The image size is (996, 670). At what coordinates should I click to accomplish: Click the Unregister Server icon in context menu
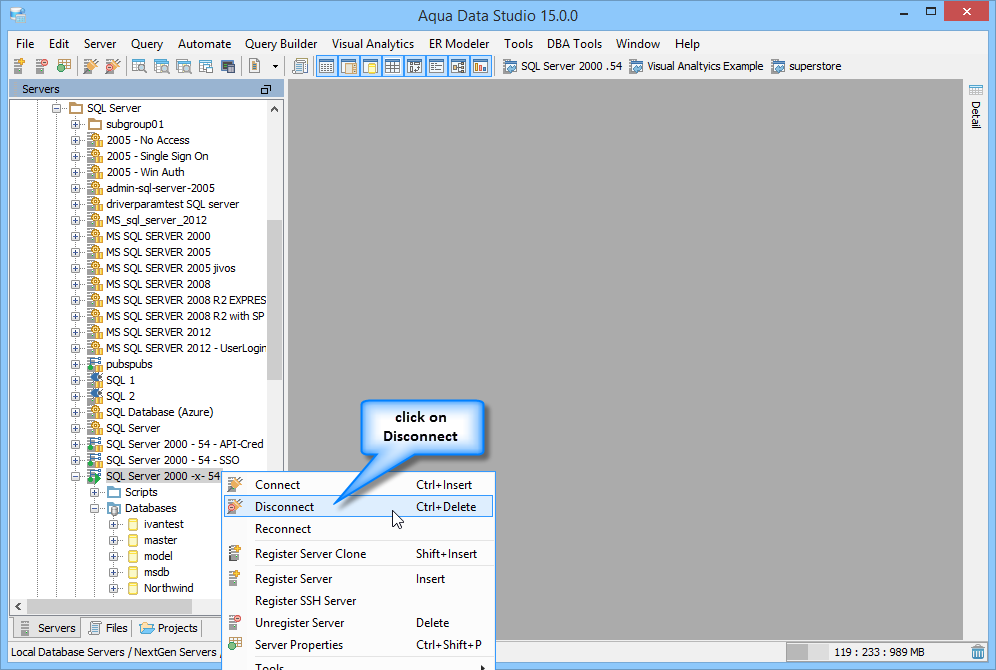[235, 622]
